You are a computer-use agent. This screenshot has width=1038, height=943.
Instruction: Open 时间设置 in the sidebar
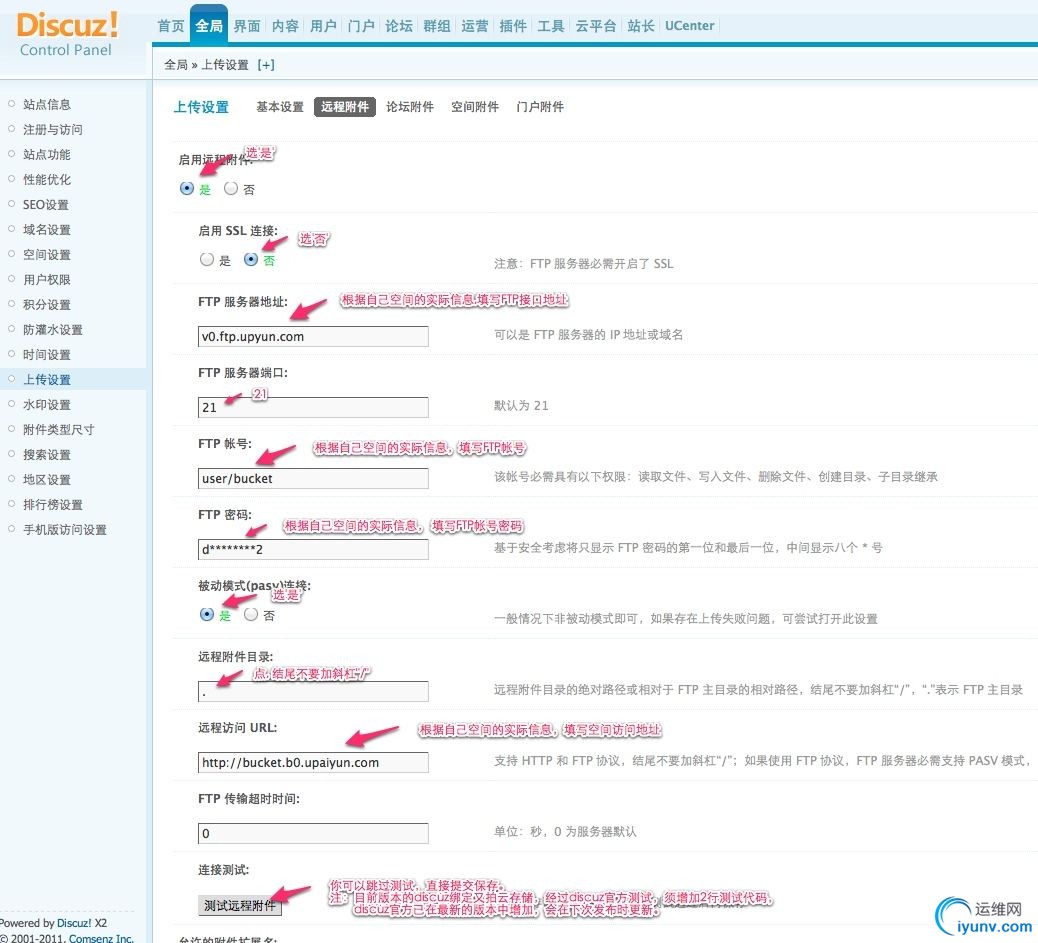point(47,354)
